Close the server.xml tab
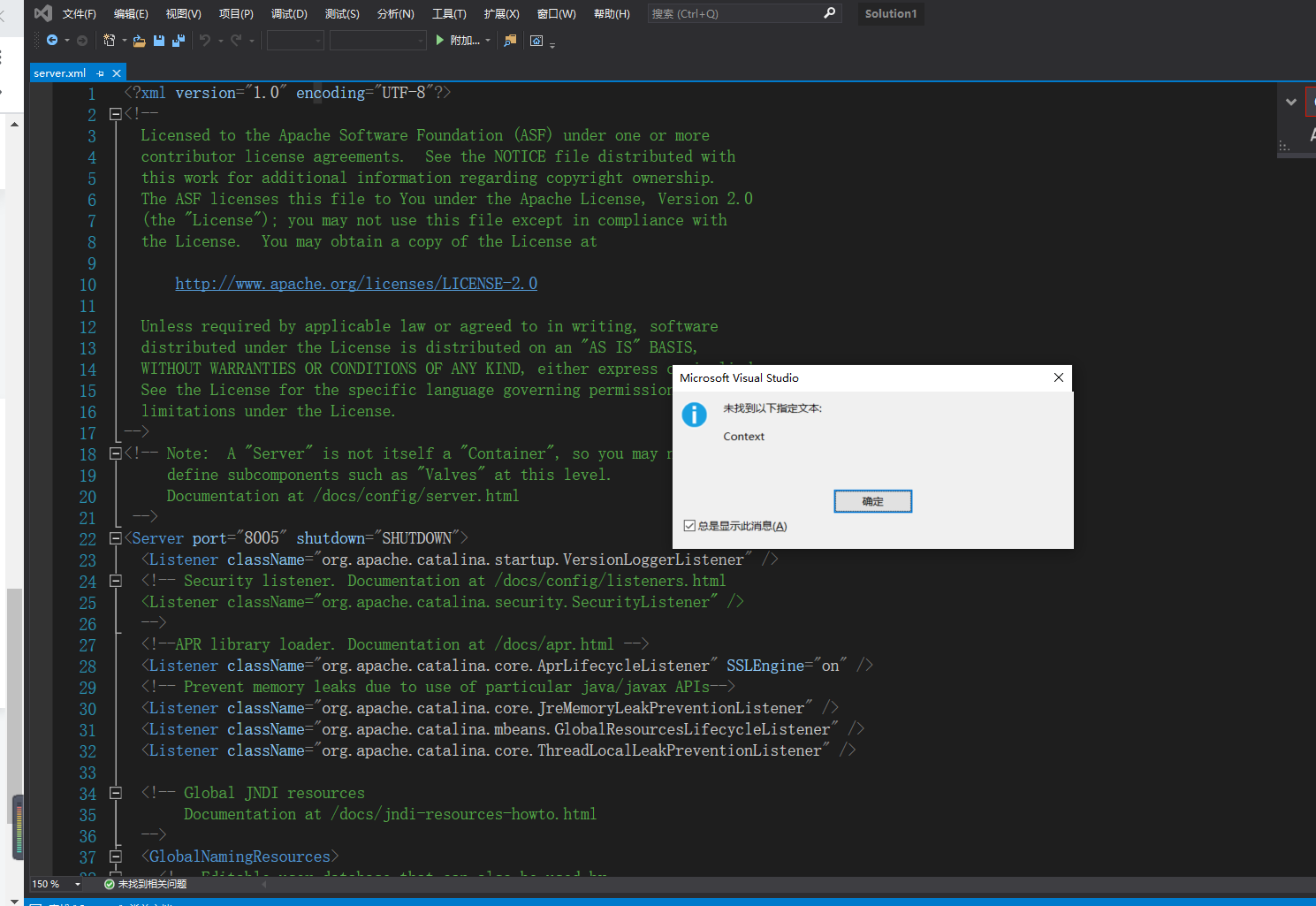 117,73
